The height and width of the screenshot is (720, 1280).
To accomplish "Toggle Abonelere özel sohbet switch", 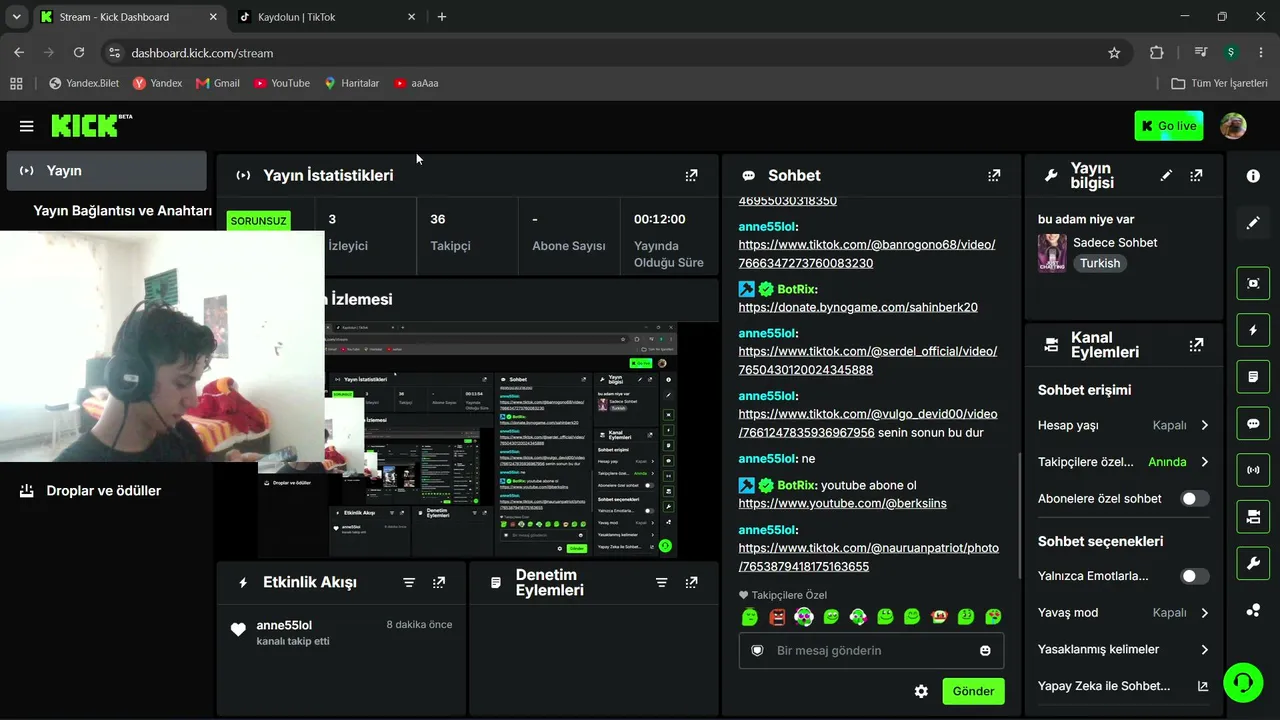I will (1195, 498).
